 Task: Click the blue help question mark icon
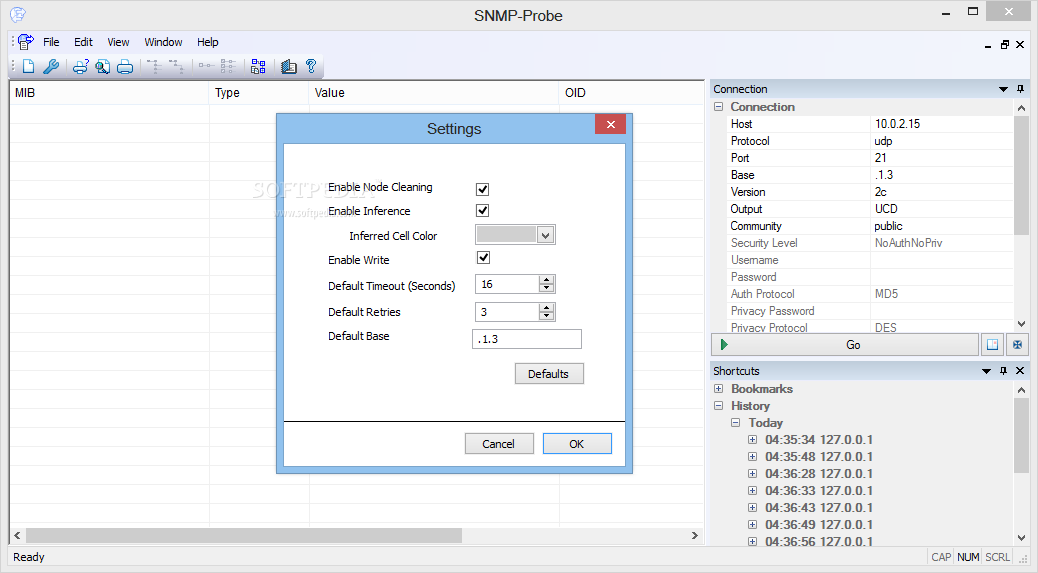(310, 66)
